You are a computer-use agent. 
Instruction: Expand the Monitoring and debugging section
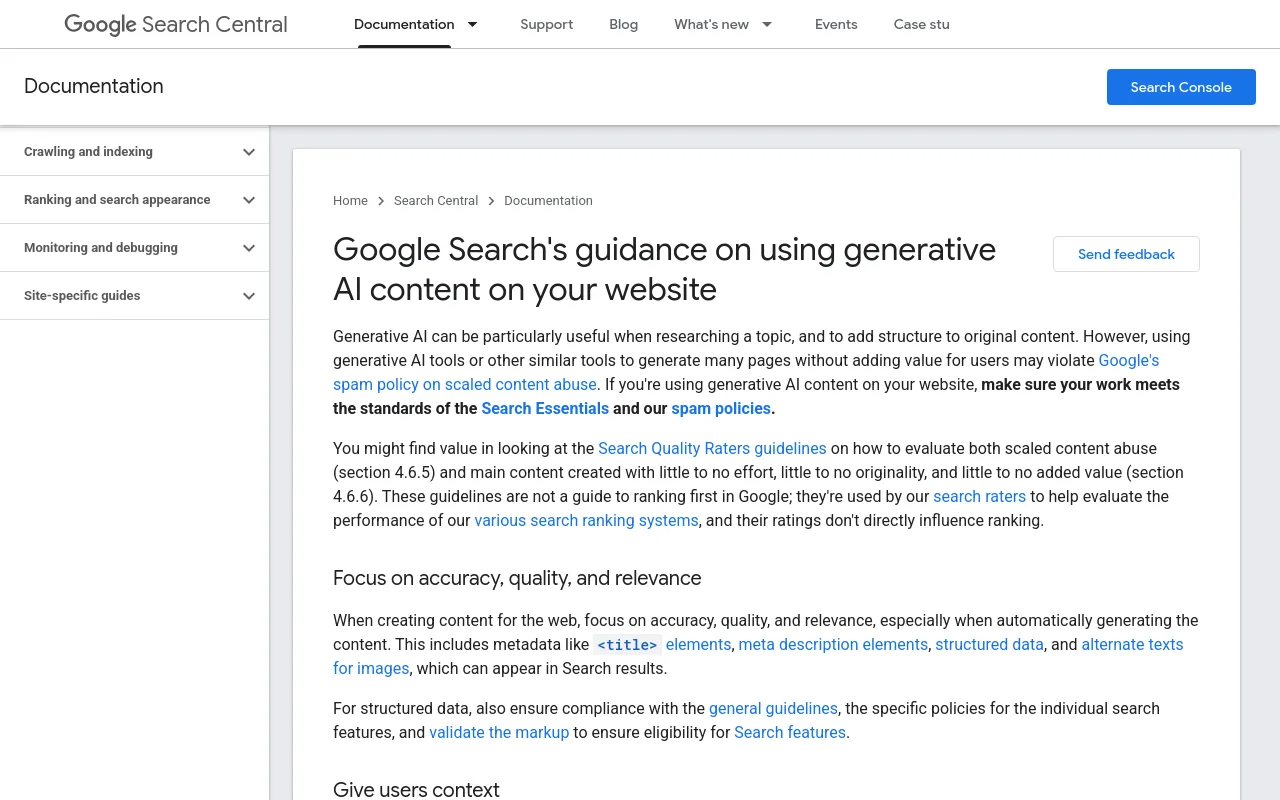pos(249,248)
